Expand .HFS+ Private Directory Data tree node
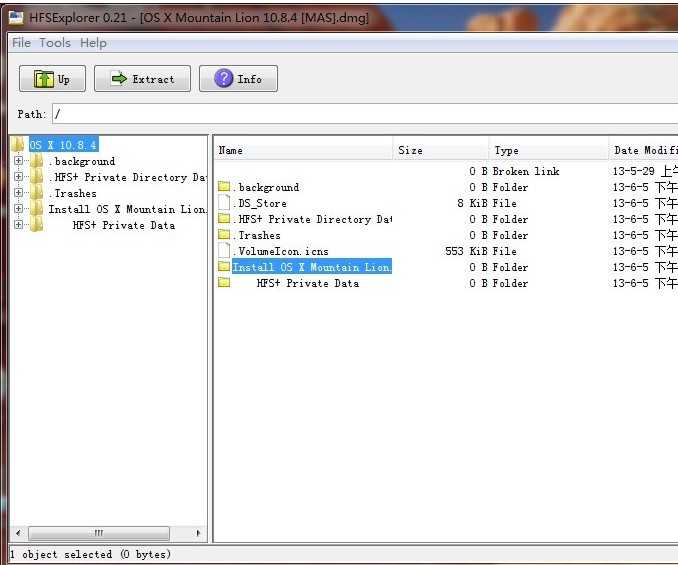 [x=18, y=177]
